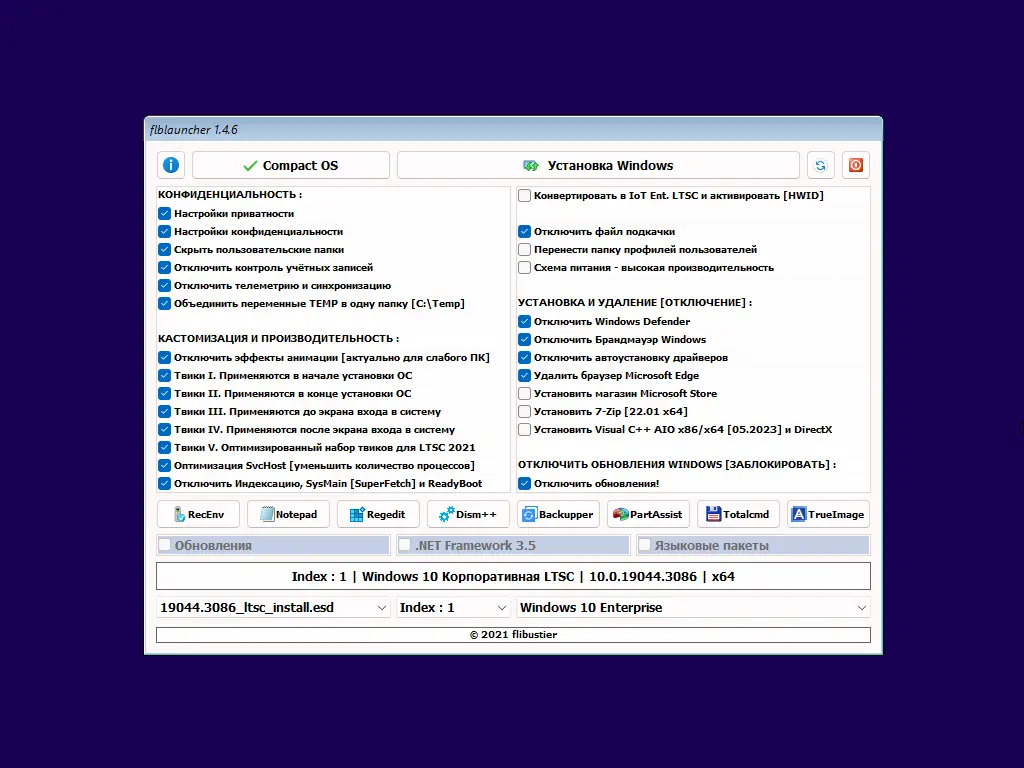Image resolution: width=1024 pixels, height=768 pixels.
Task: Check Схема питания - высокая производительность
Action: click(x=524, y=267)
